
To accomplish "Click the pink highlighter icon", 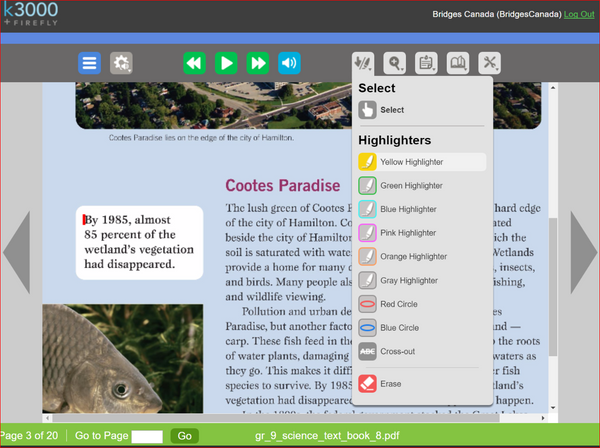I will click(x=367, y=233).
